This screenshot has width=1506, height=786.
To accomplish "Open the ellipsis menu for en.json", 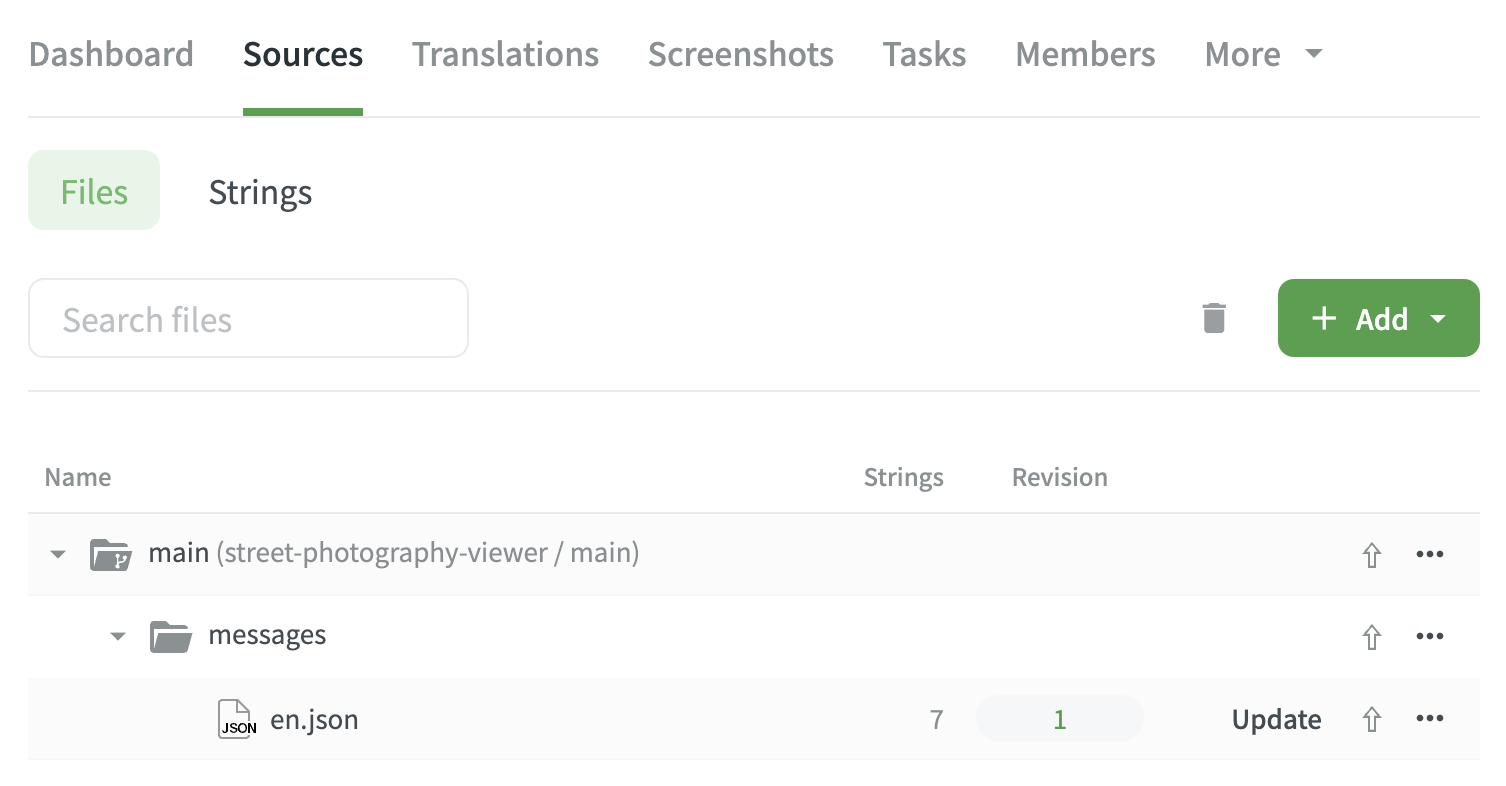I will click(x=1430, y=718).
